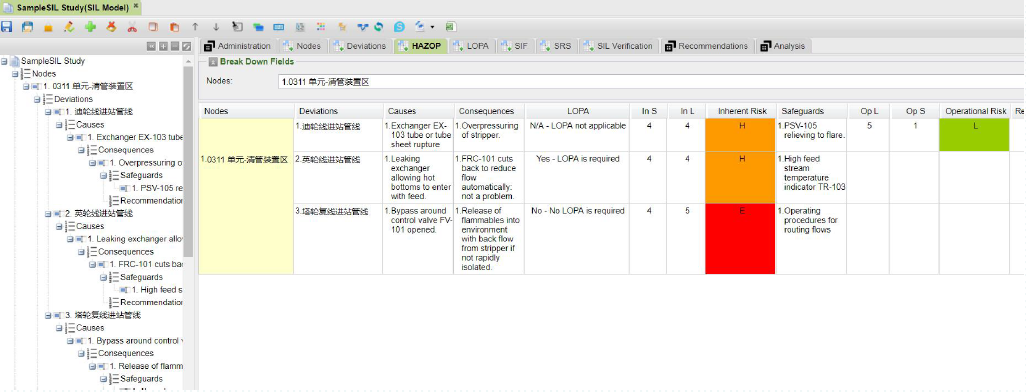
Task: Click the move up arrow icon
Action: pos(195,27)
